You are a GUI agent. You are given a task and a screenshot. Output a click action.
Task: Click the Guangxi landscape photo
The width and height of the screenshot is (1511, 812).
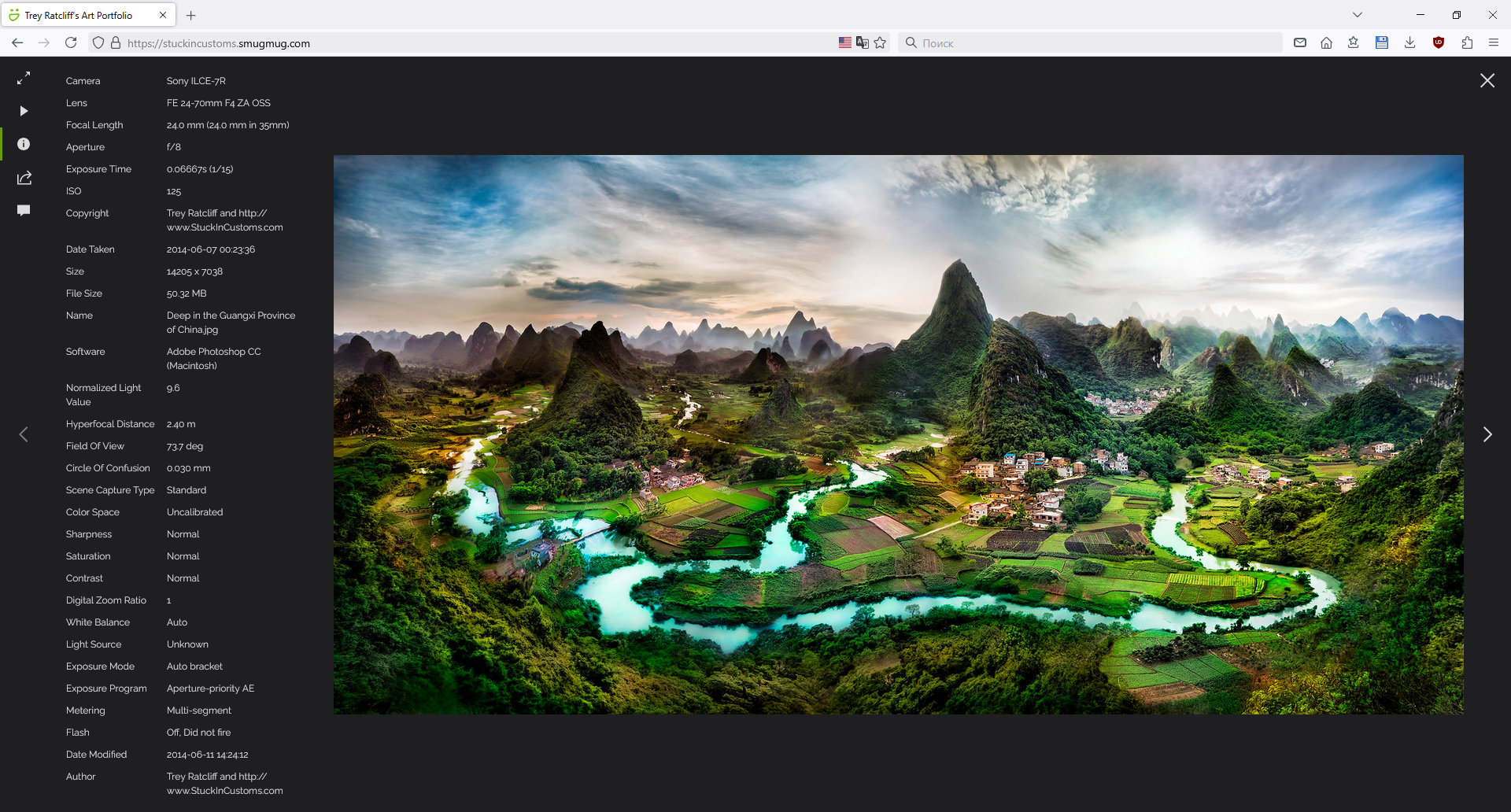pos(898,434)
